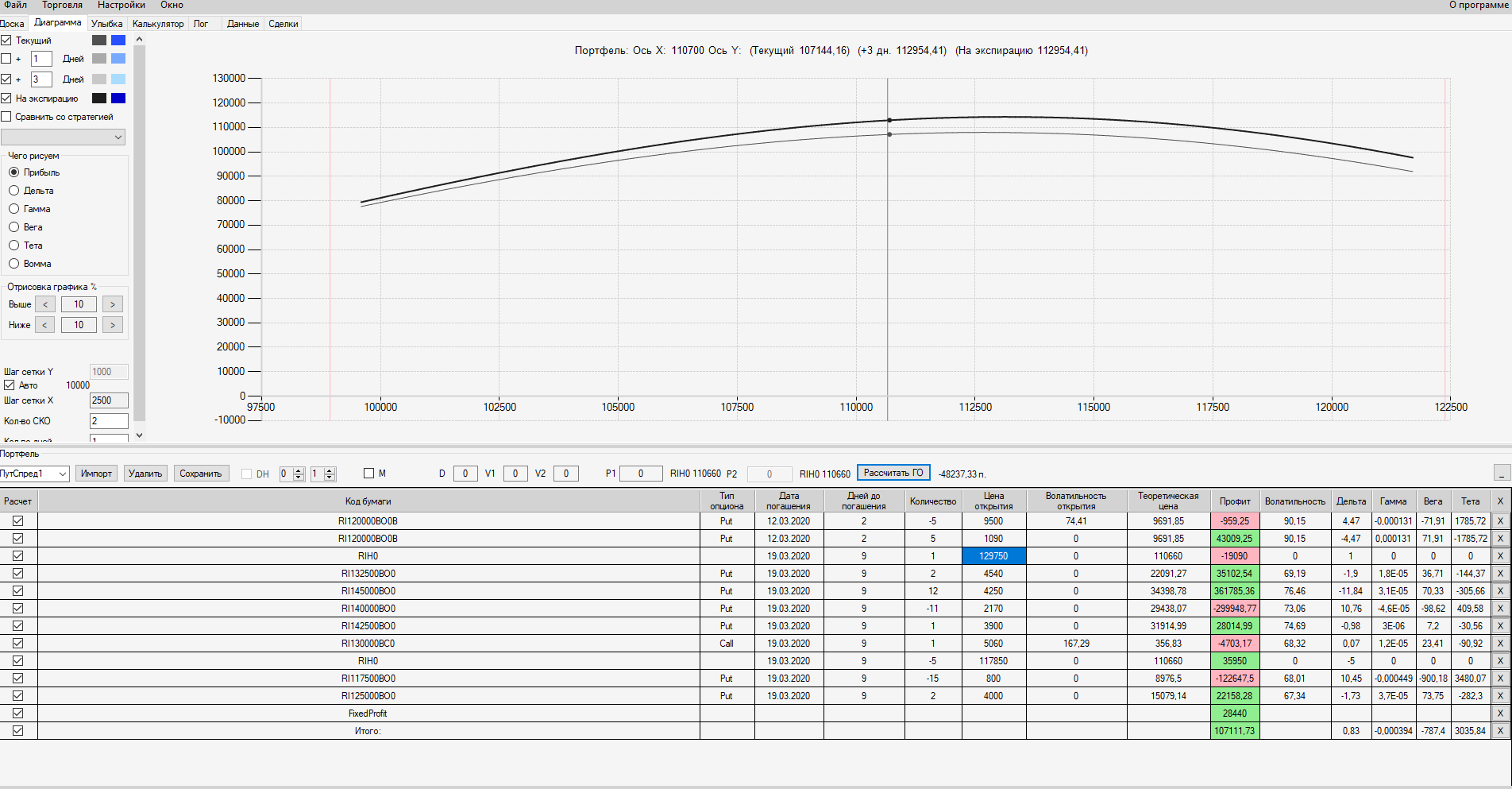This screenshot has height=789, width=1512.
Task: Select the Вега radio button
Action: pyautogui.click(x=13, y=227)
